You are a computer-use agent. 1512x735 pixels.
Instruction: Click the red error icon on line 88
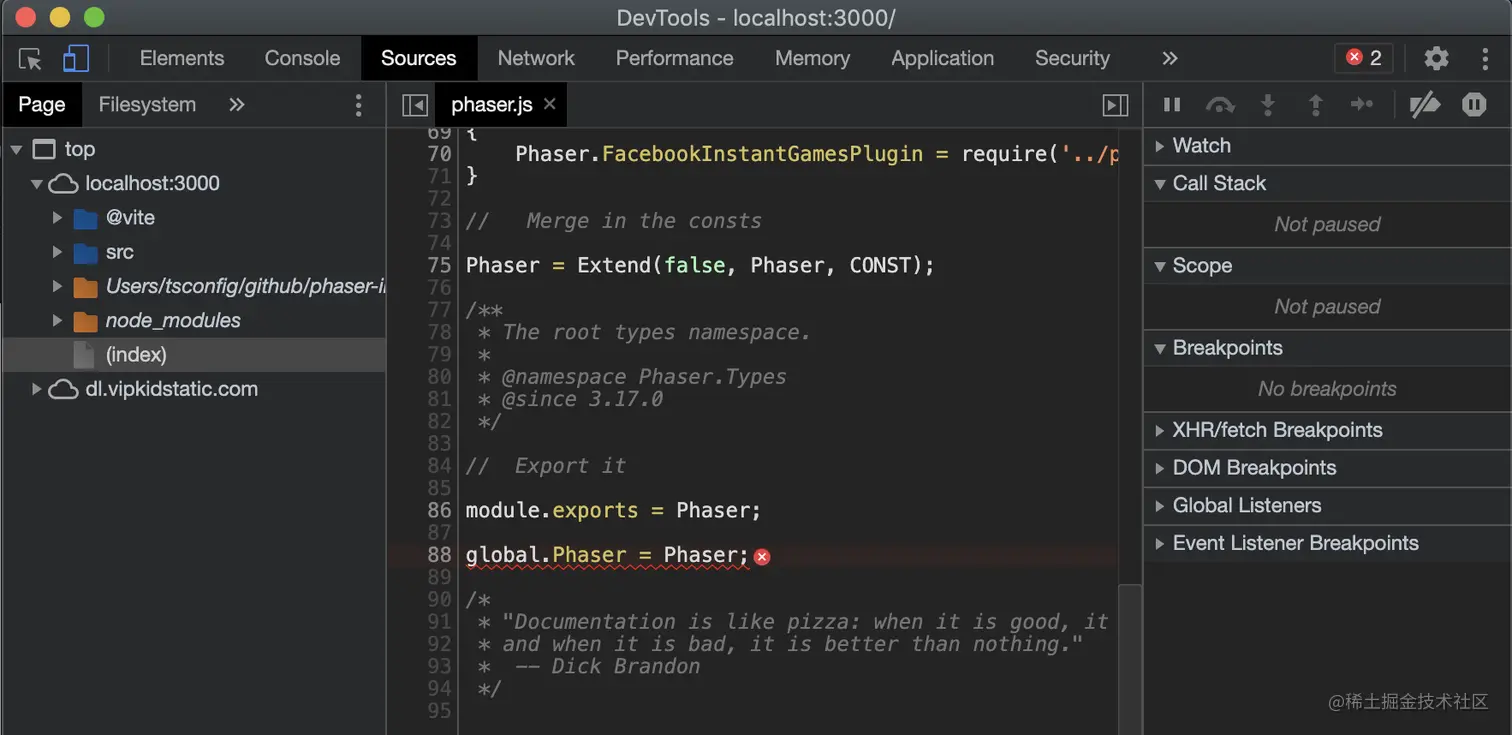762,556
